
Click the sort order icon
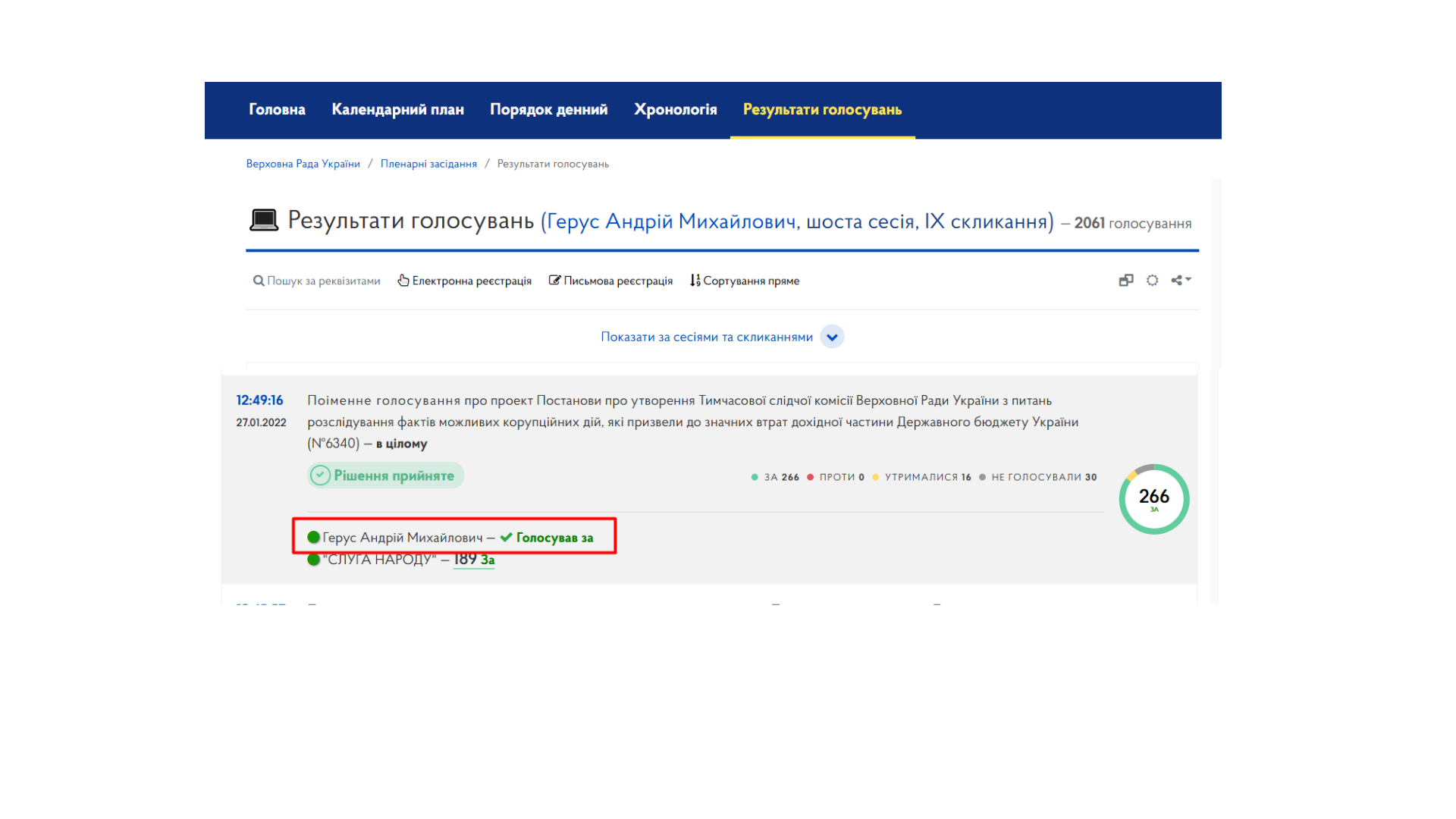pyautogui.click(x=695, y=281)
